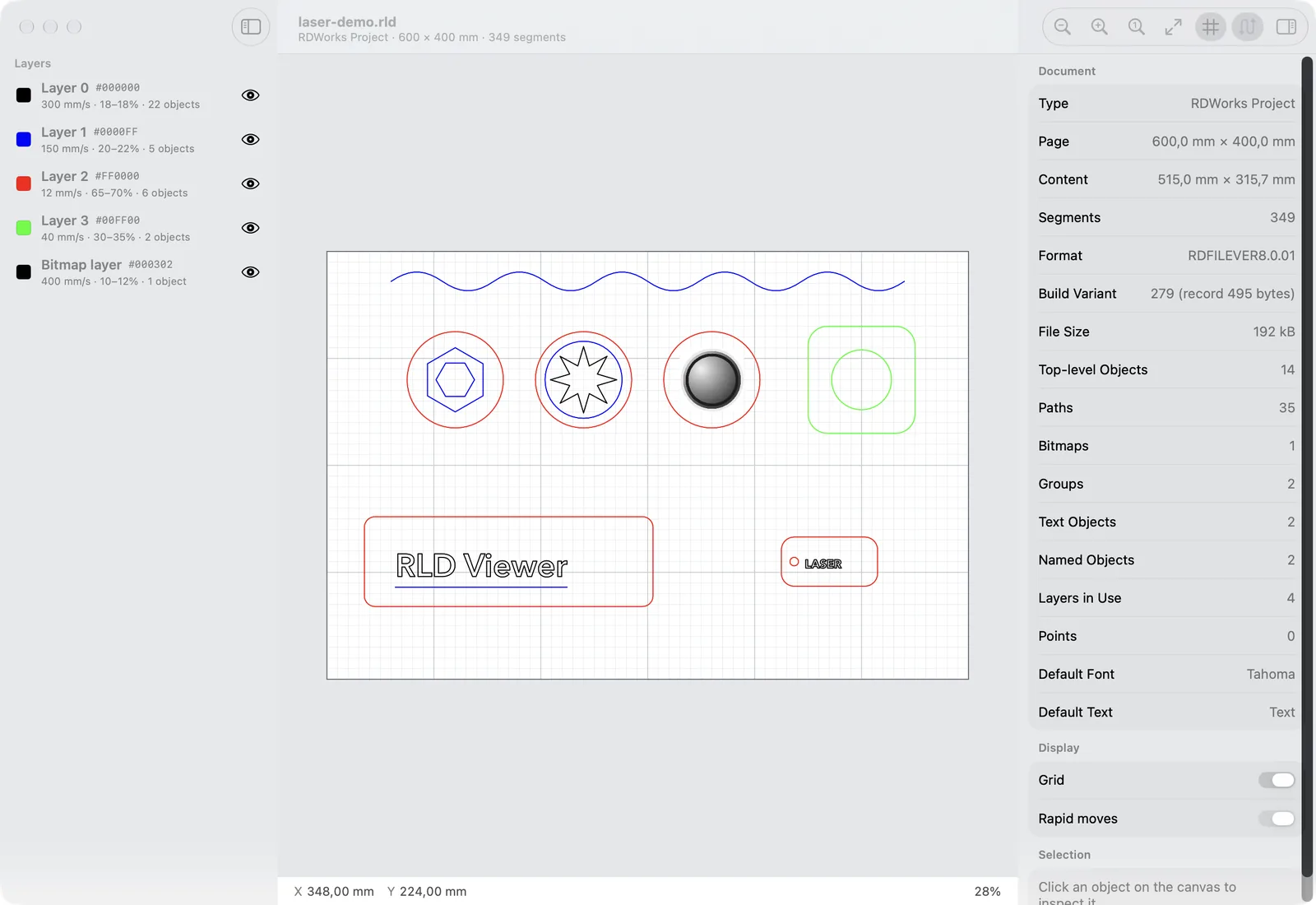This screenshot has height=905, width=1316.
Task: Hide Layer 0 with its eye icon
Action: (x=251, y=95)
